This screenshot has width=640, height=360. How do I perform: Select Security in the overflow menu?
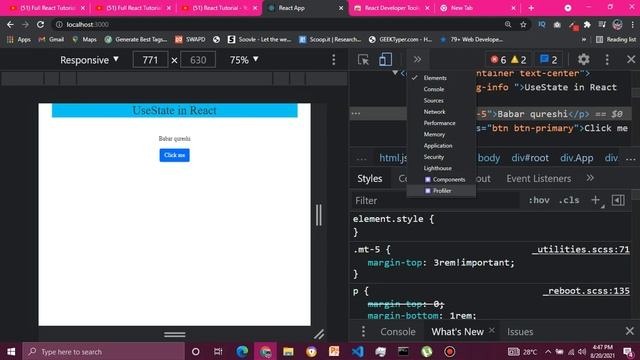coord(433,157)
